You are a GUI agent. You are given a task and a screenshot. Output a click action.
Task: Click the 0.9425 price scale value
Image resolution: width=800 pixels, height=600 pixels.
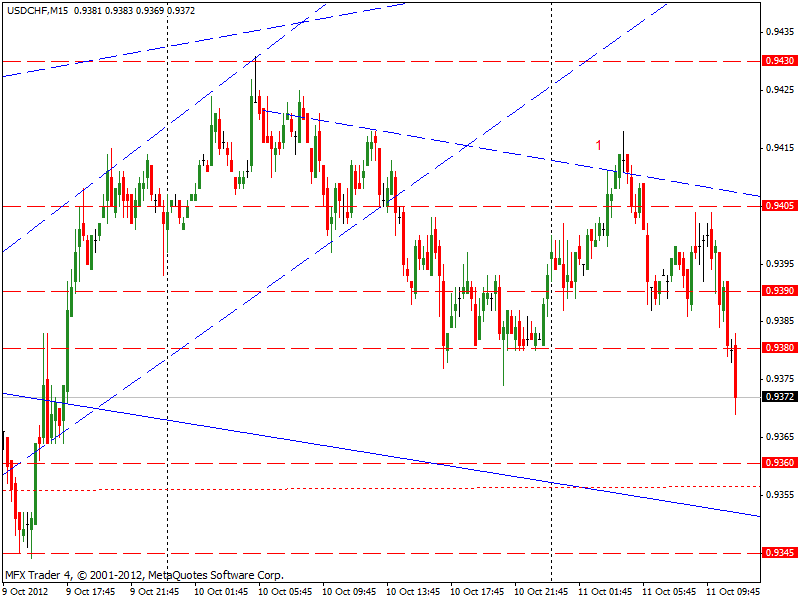(x=780, y=90)
